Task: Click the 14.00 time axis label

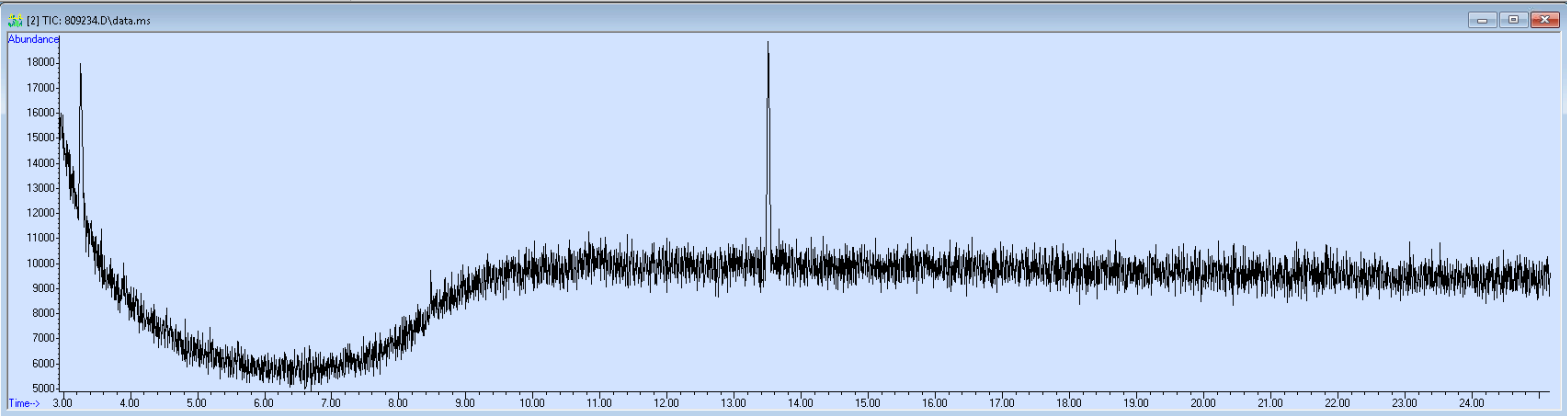Action: pyautogui.click(x=800, y=403)
